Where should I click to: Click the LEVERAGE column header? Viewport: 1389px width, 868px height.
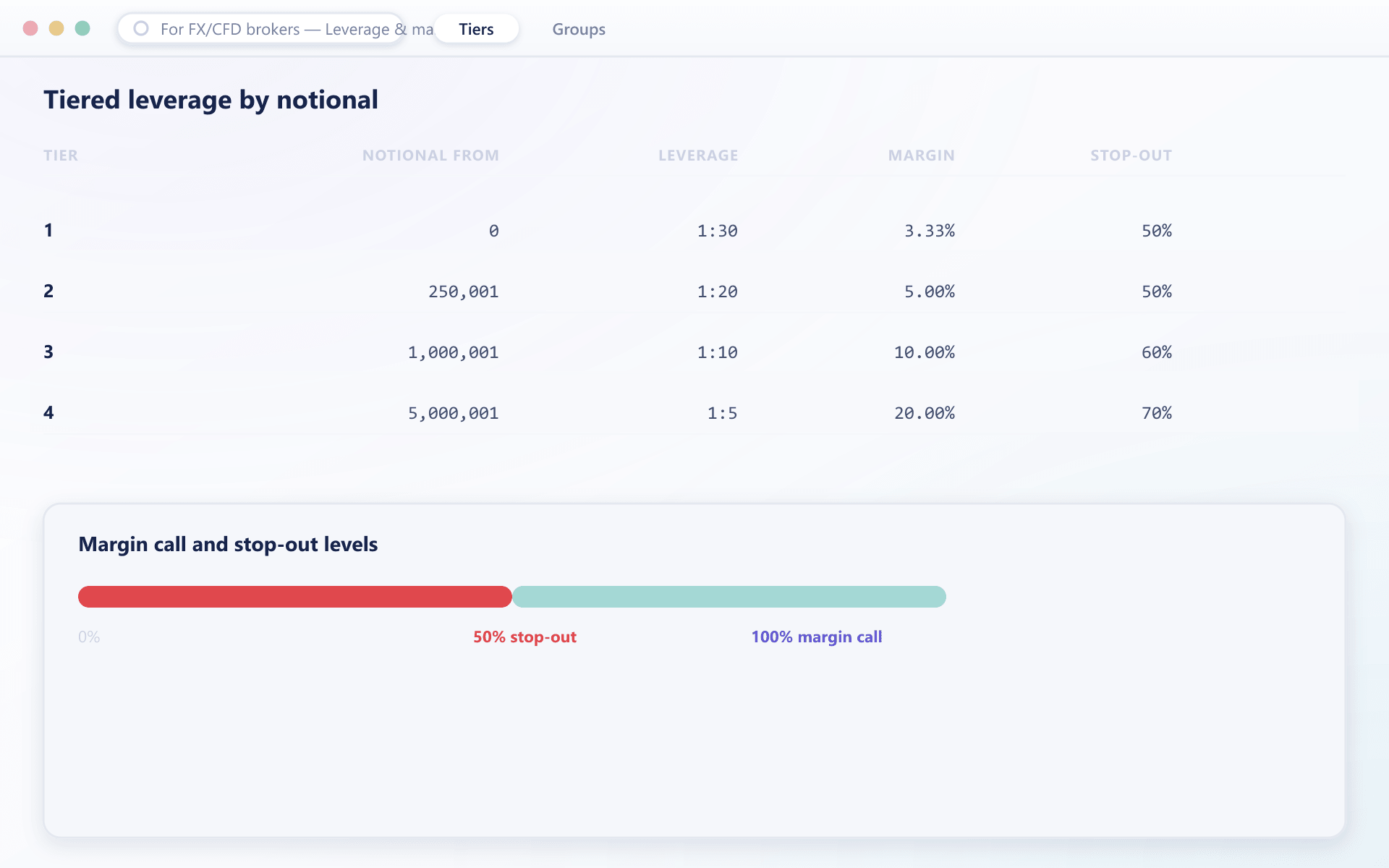coord(698,156)
